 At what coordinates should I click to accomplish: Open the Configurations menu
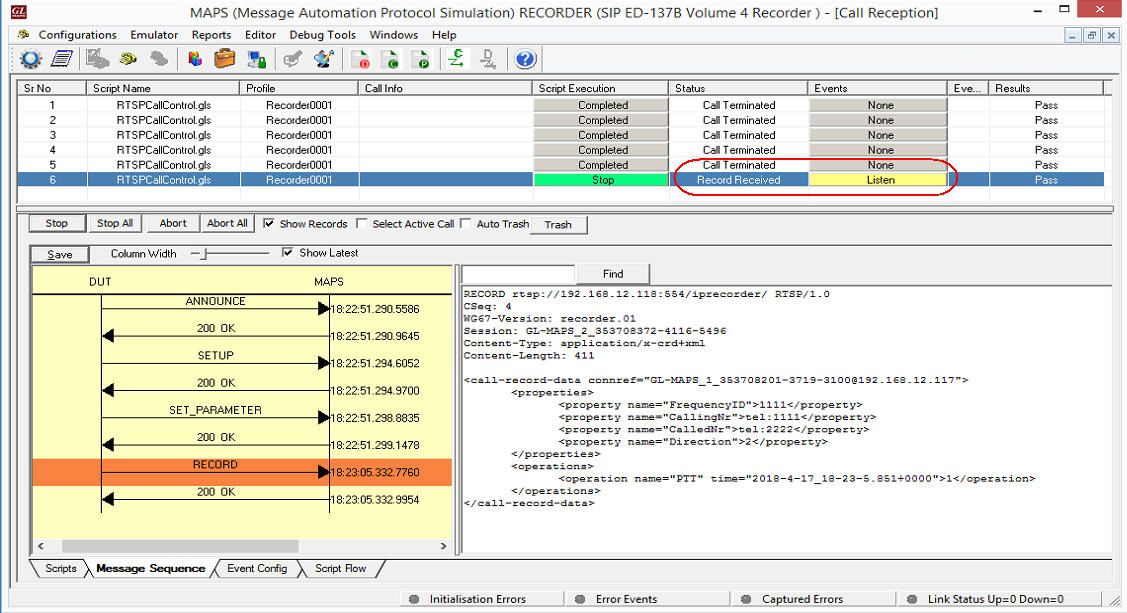tap(78, 34)
